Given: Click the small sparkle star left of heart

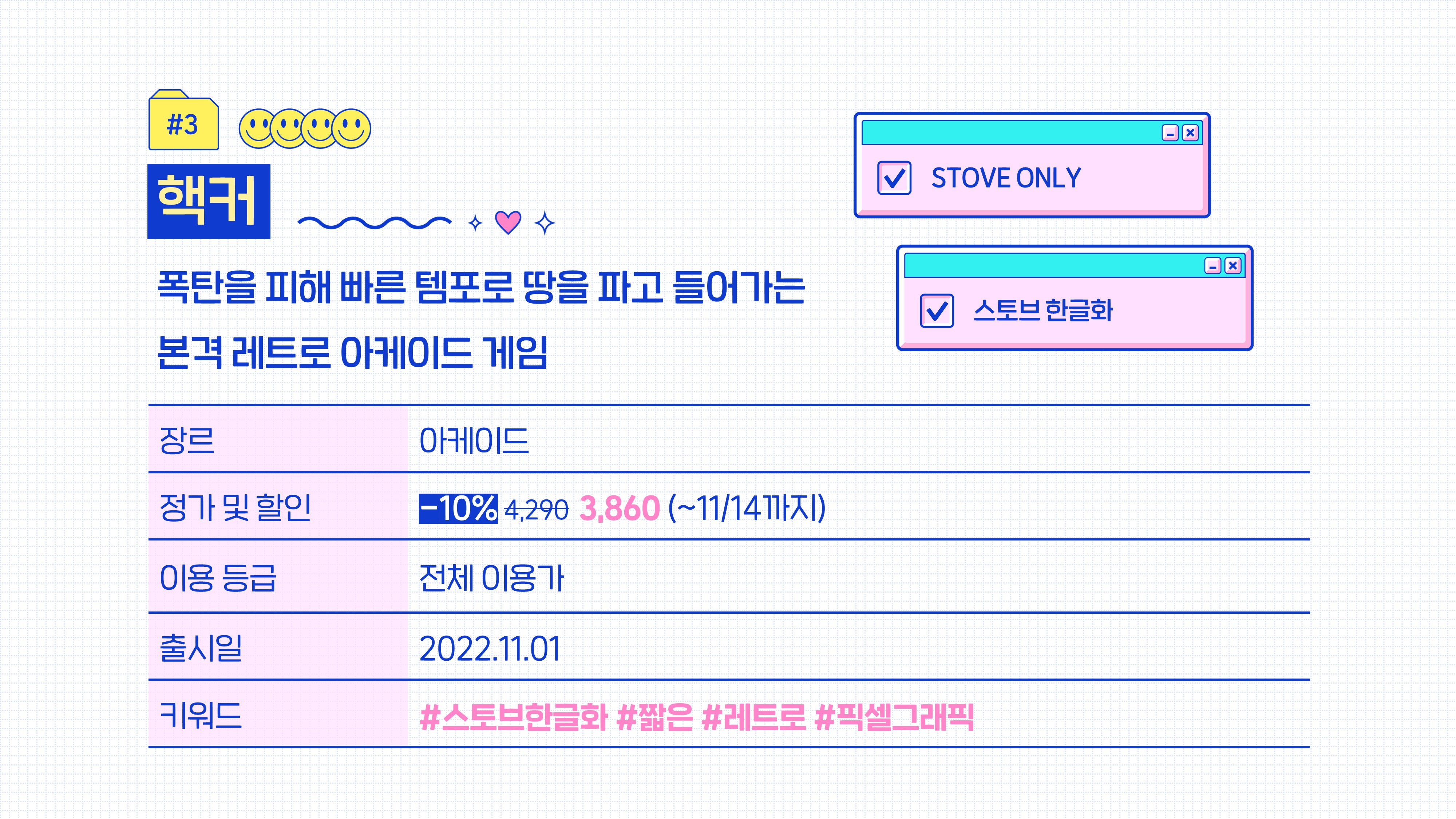Looking at the screenshot, I should coord(475,223).
